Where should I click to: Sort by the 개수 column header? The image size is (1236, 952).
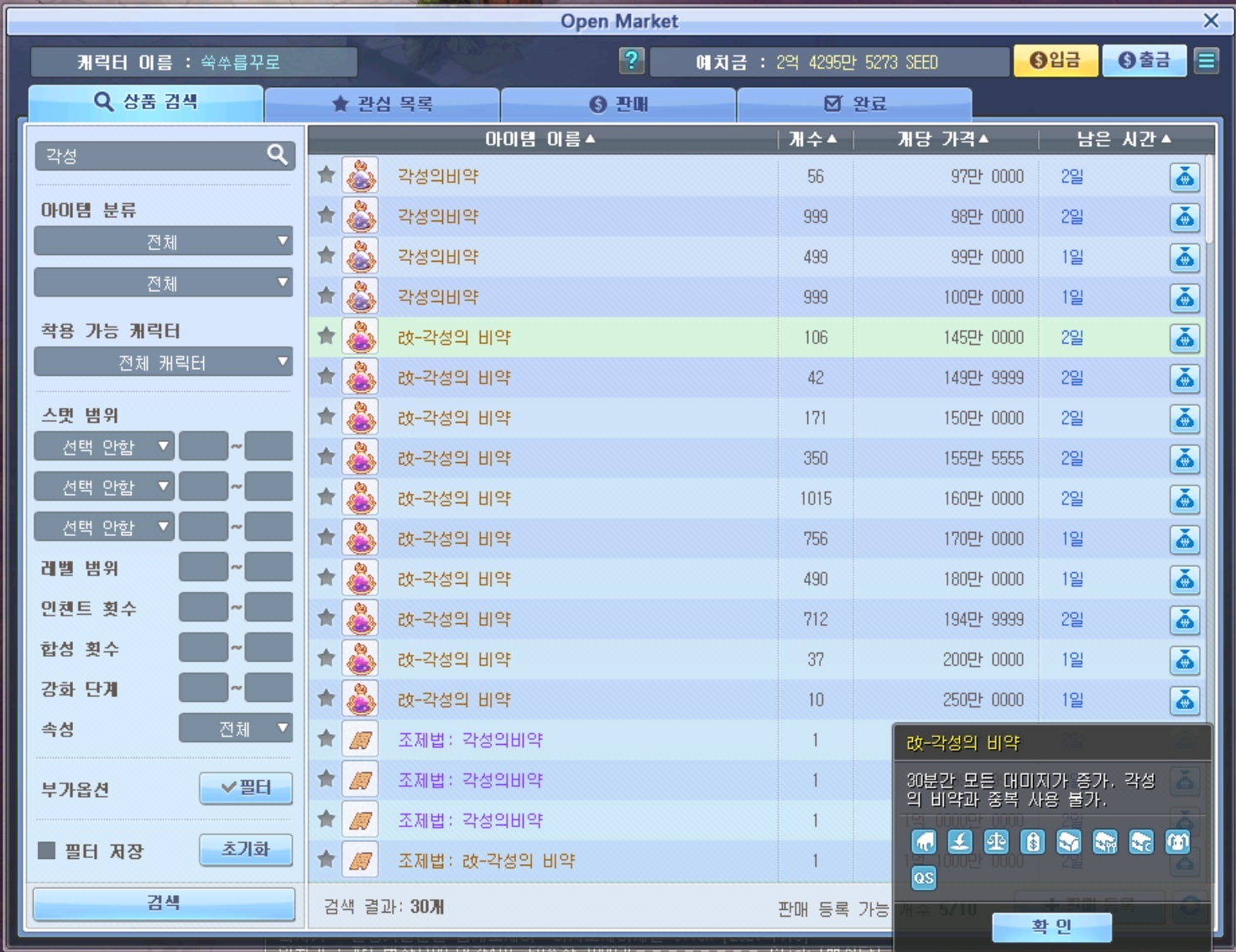pyautogui.click(x=814, y=139)
